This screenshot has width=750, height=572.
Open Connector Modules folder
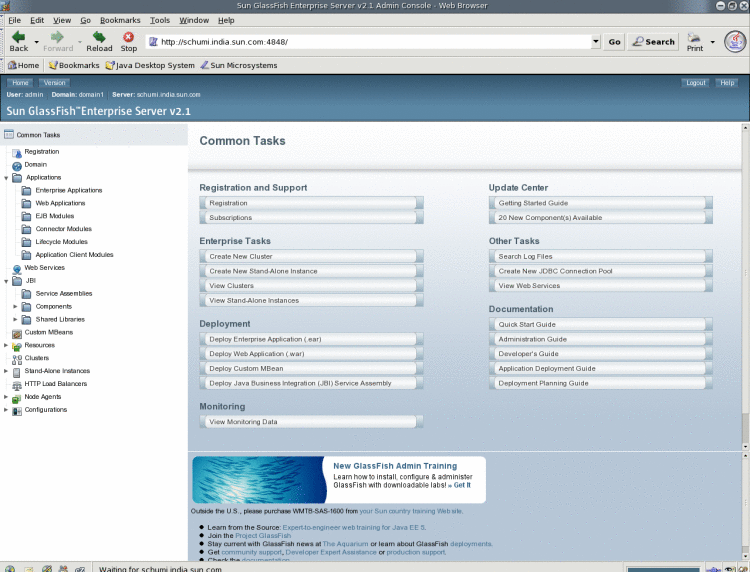pyautogui.click(x=63, y=229)
